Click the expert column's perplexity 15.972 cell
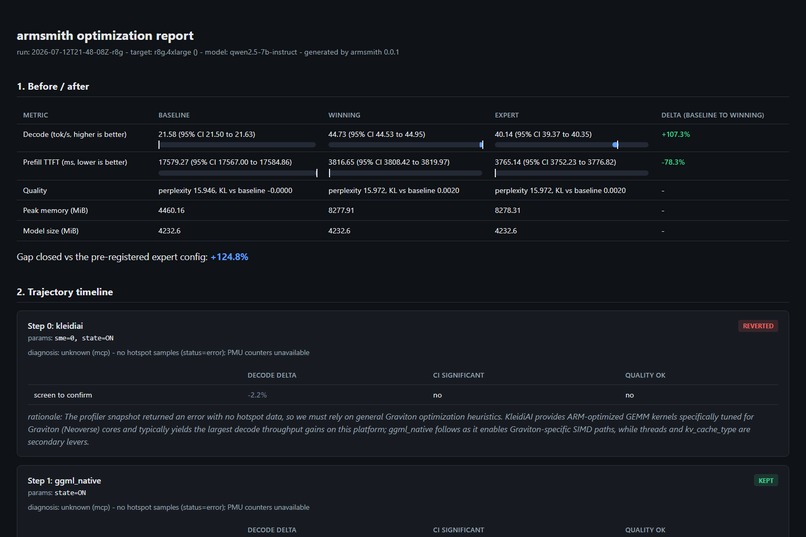This screenshot has width=806, height=537. (x=560, y=190)
